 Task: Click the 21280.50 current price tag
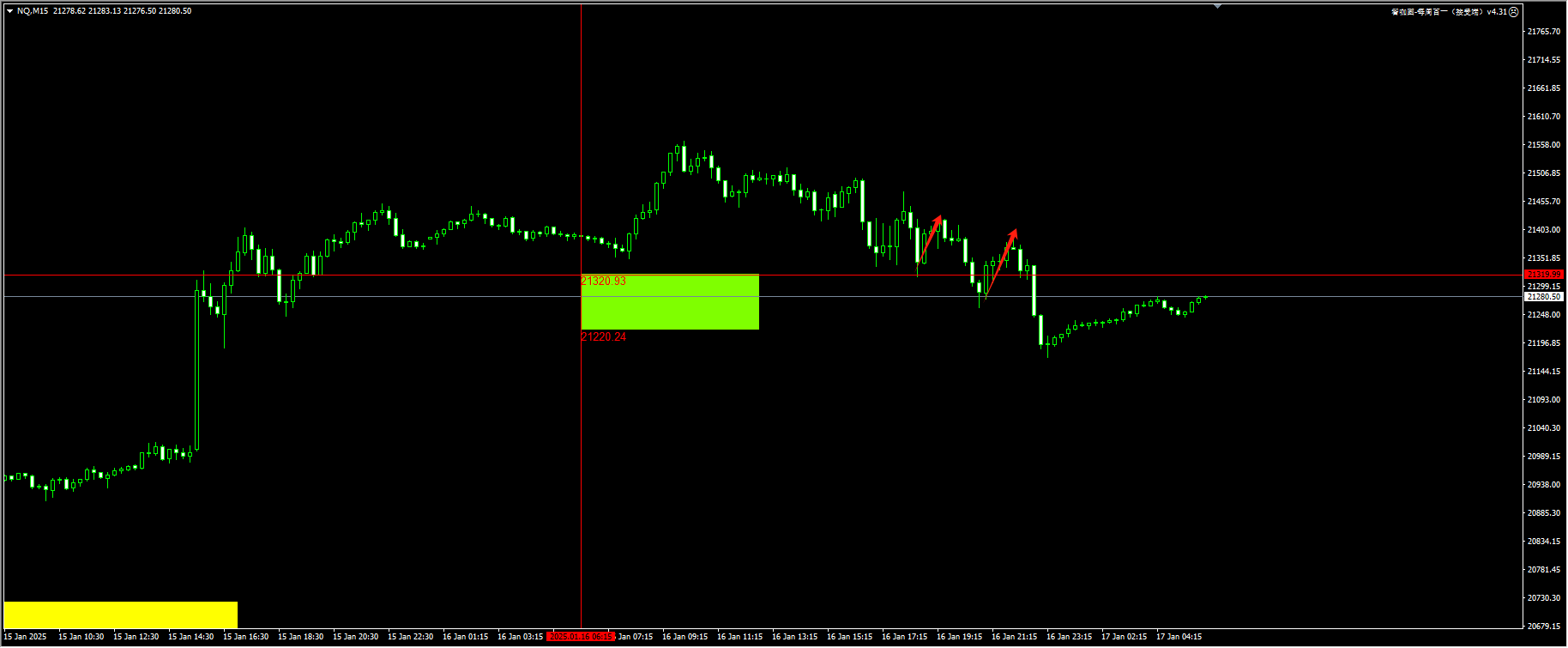[x=1544, y=297]
